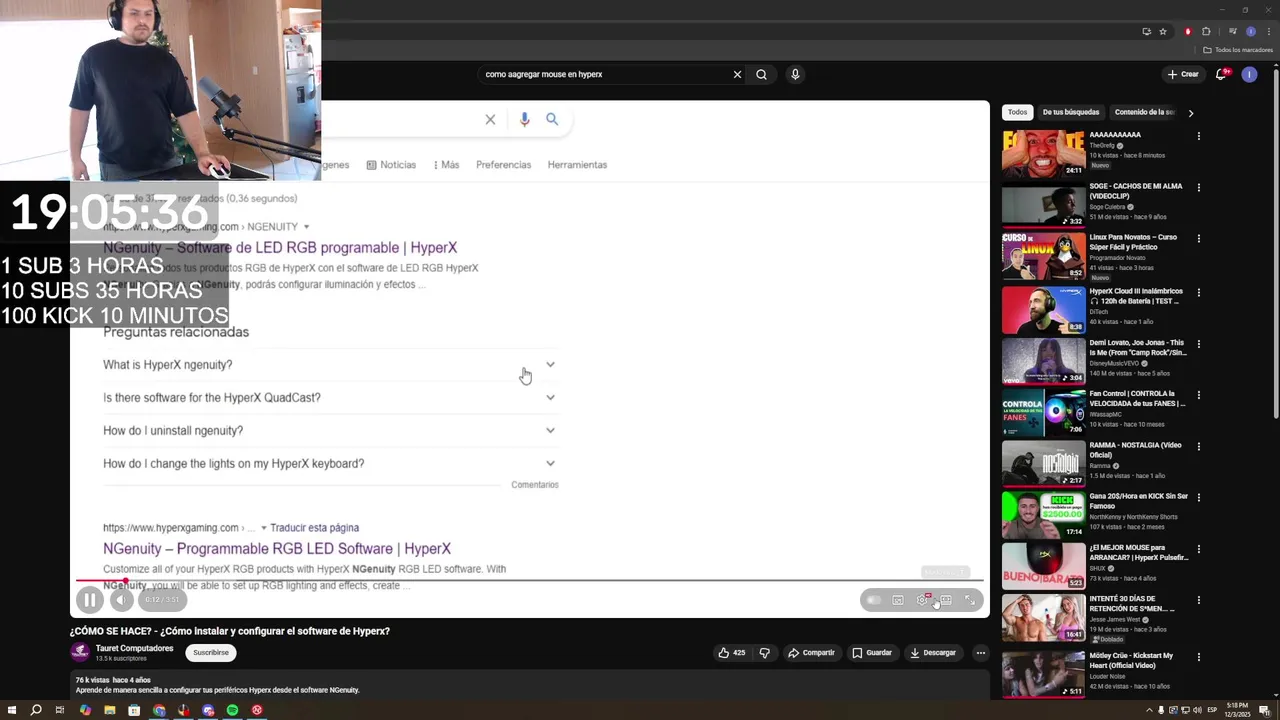Image resolution: width=1280 pixels, height=720 pixels.
Task: Select Contenido de la serie chip
Action: [1144, 112]
